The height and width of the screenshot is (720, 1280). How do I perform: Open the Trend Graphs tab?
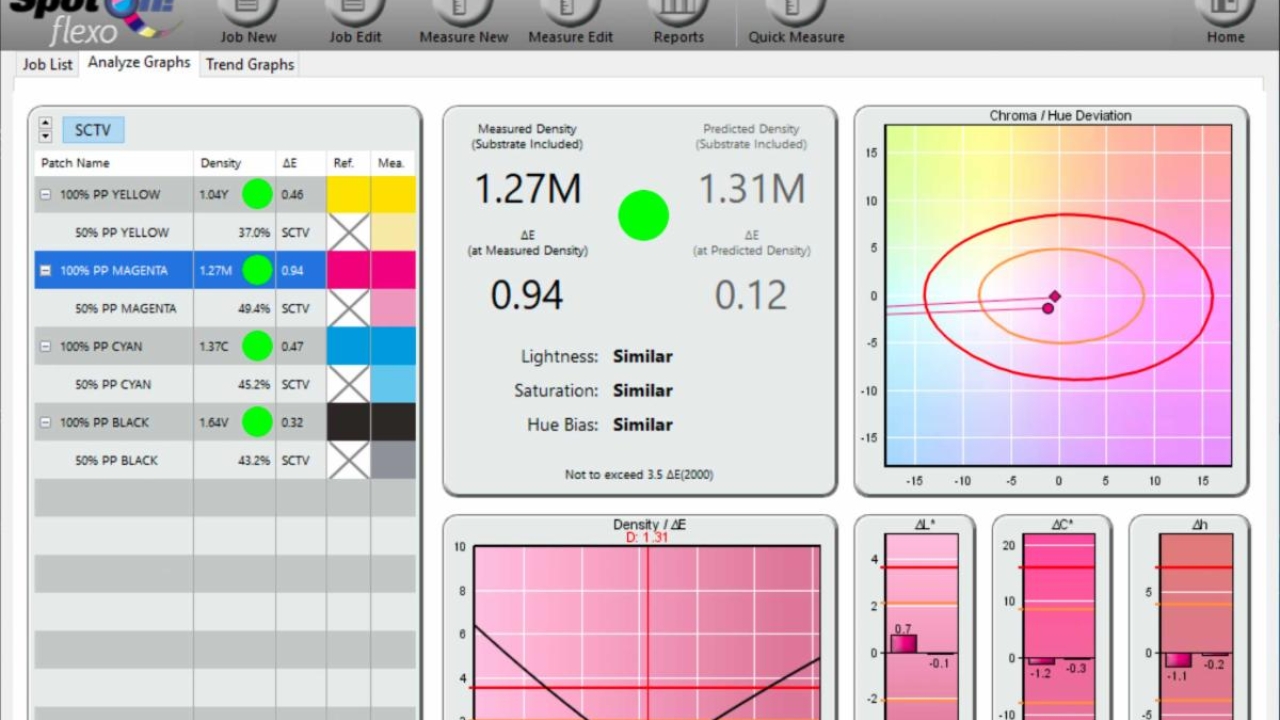point(249,63)
